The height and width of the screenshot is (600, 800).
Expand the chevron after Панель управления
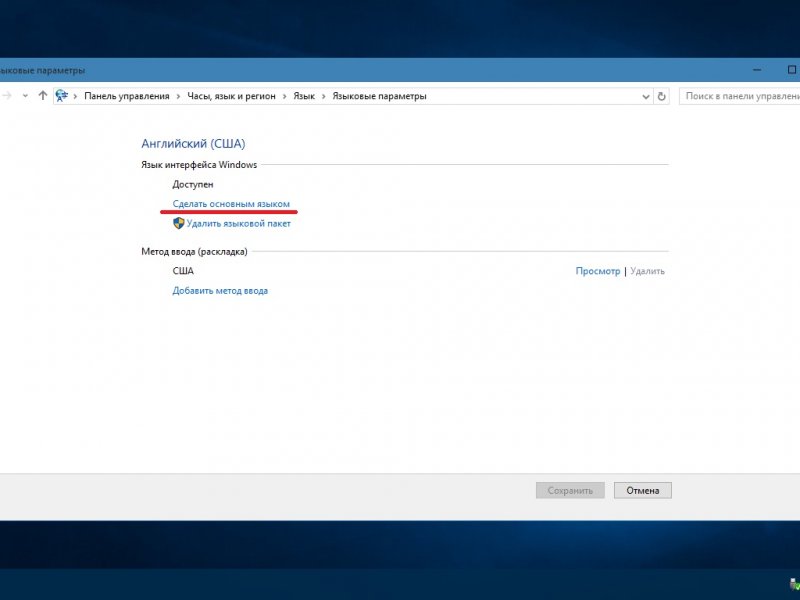point(179,96)
